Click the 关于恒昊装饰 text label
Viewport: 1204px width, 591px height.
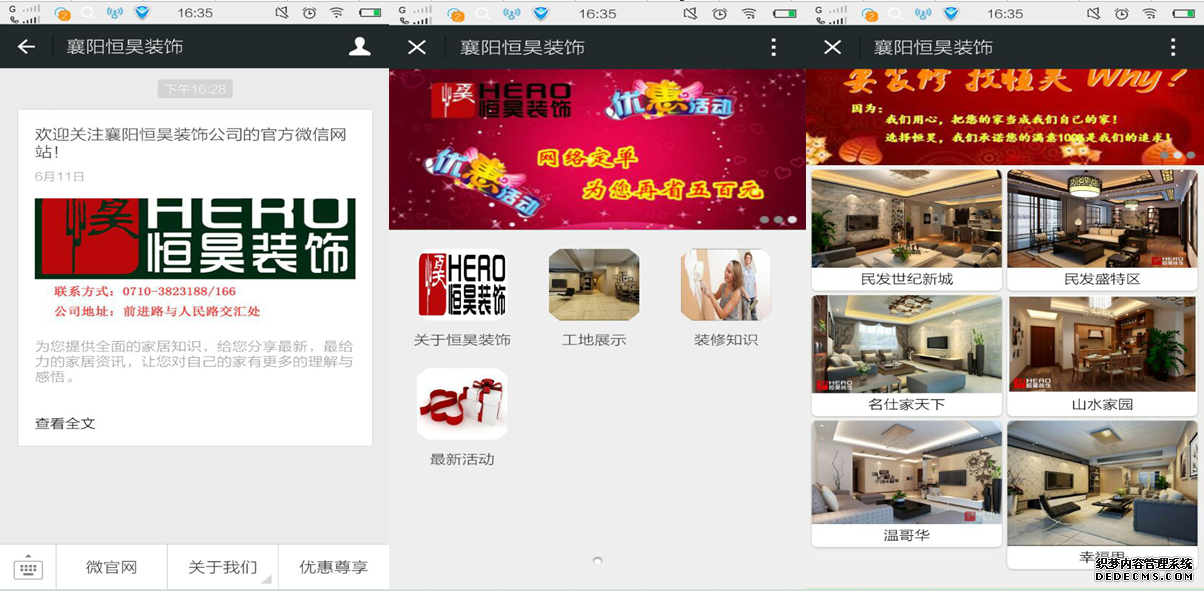[462, 340]
